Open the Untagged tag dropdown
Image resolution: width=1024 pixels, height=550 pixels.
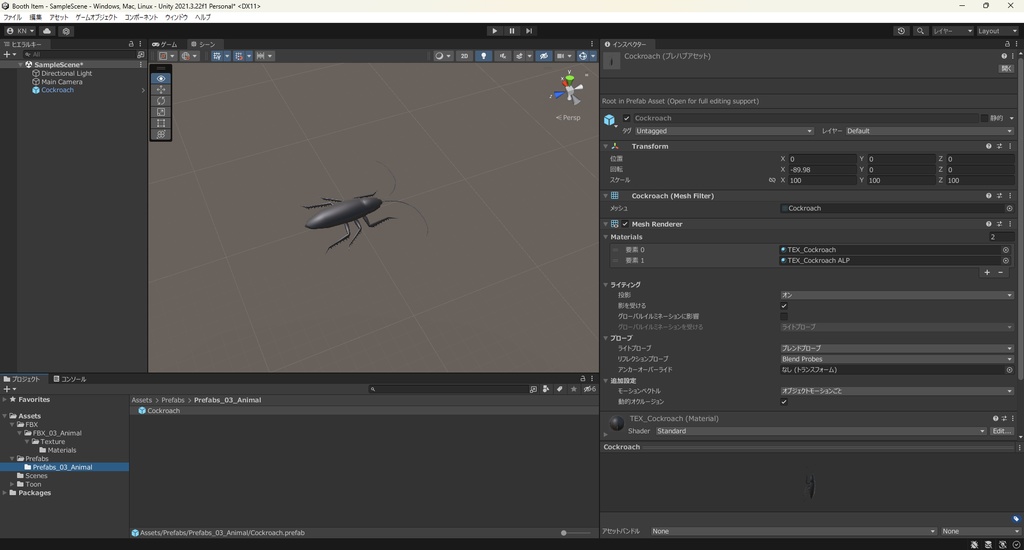tap(724, 131)
